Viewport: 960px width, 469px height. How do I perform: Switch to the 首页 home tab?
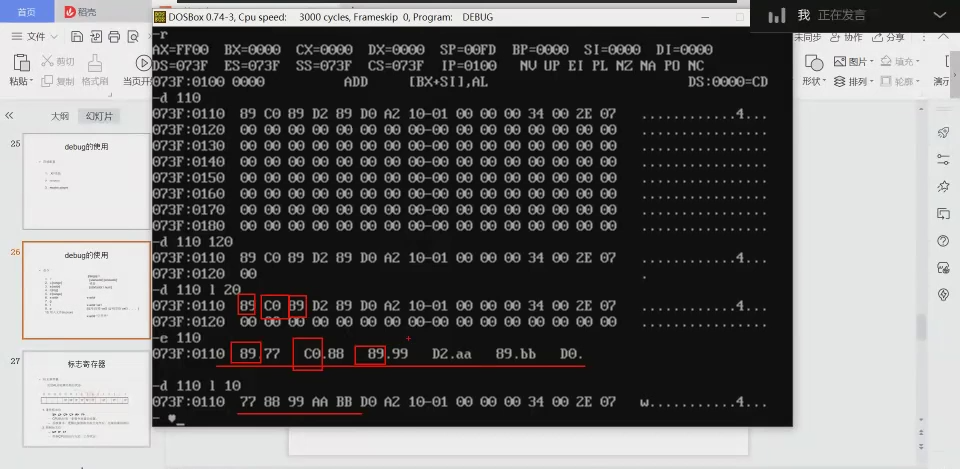26,12
